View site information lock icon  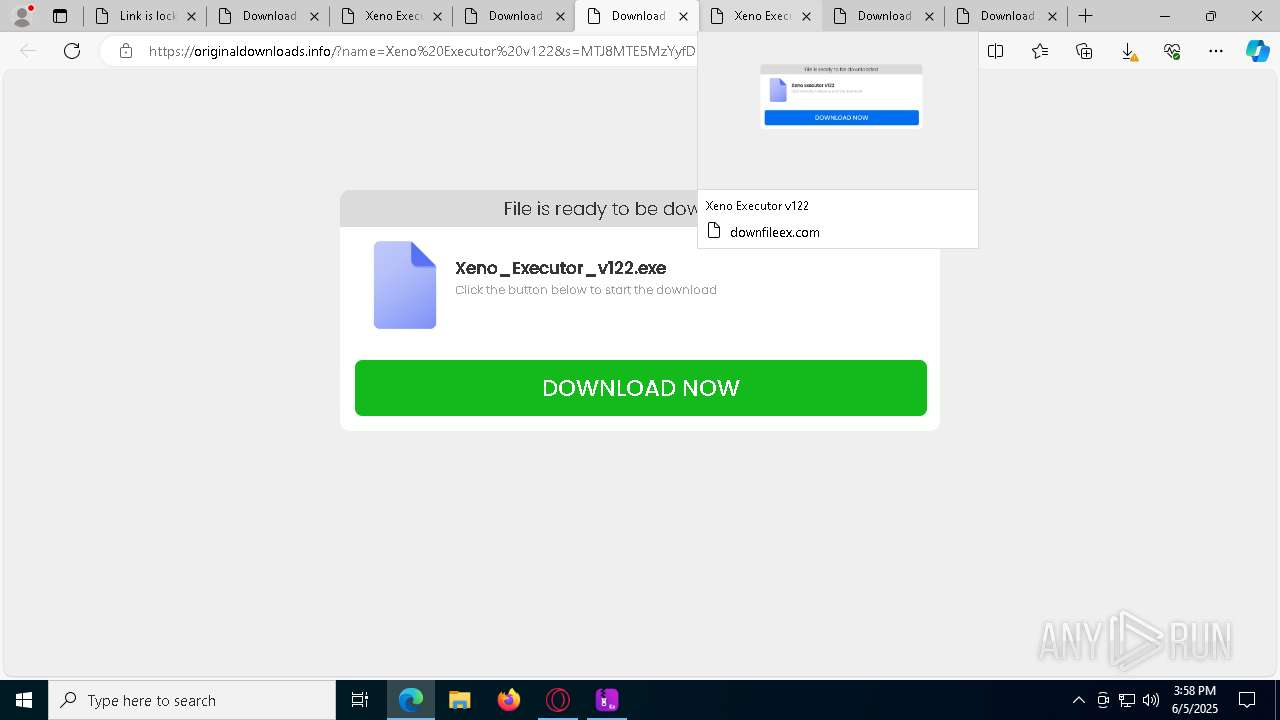(126, 51)
